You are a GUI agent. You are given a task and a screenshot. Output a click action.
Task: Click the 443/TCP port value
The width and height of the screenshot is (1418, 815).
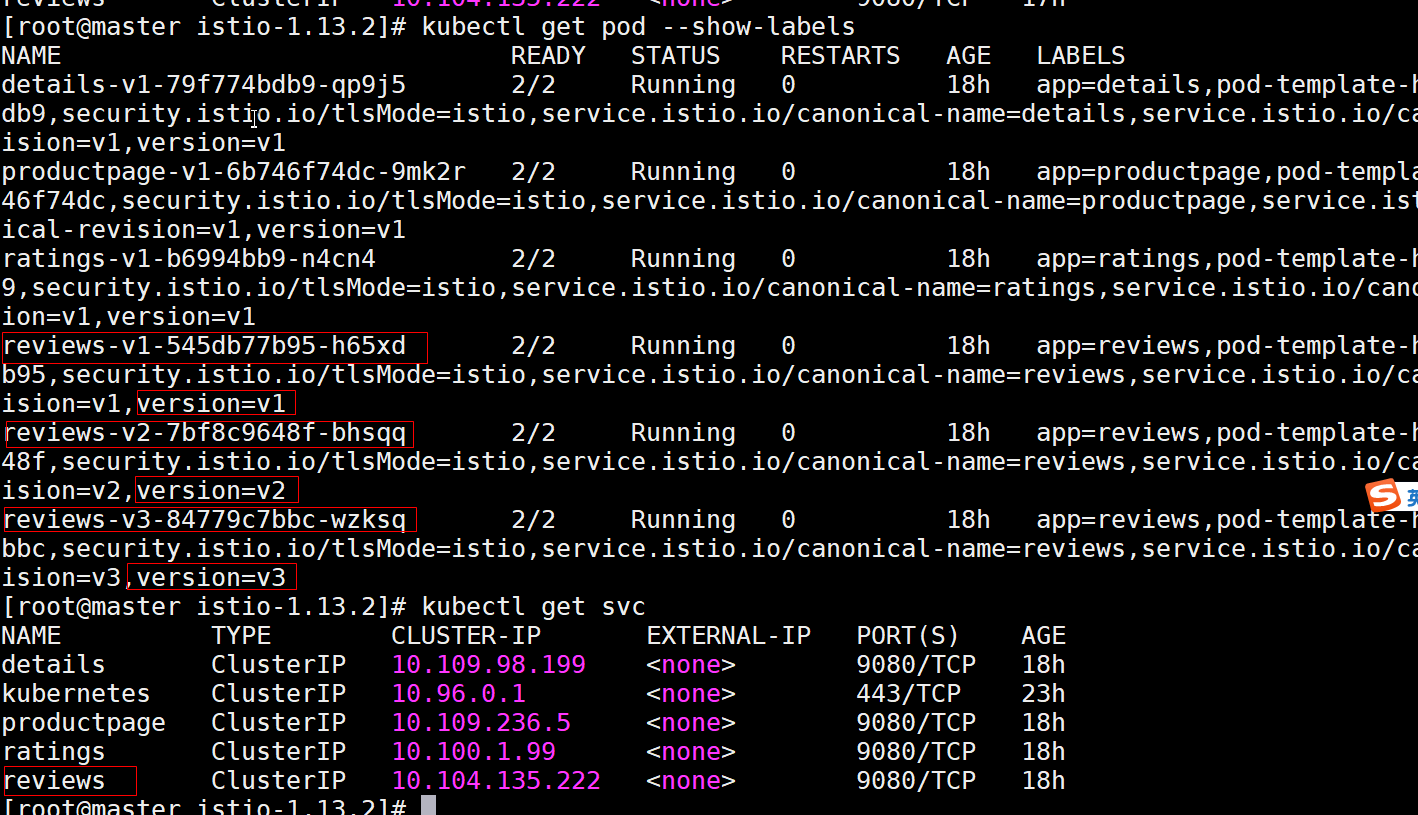click(x=908, y=694)
